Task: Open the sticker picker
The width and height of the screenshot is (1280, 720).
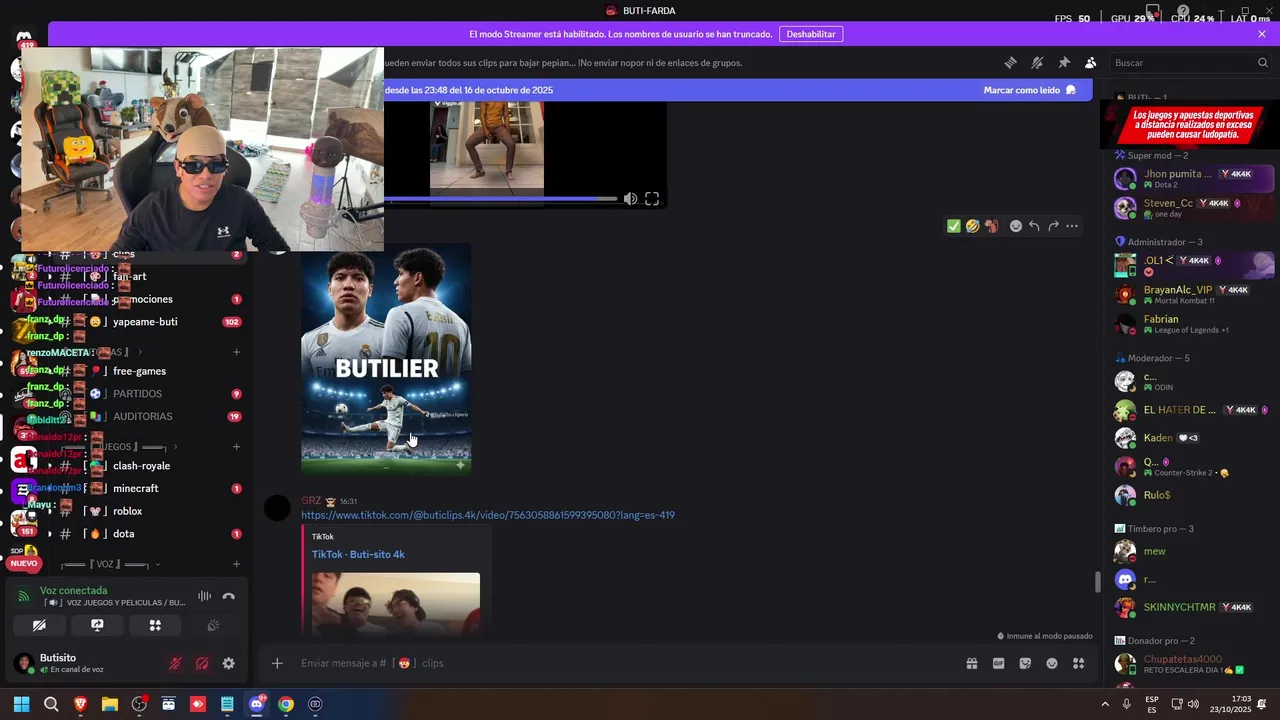Action: 1025,663
